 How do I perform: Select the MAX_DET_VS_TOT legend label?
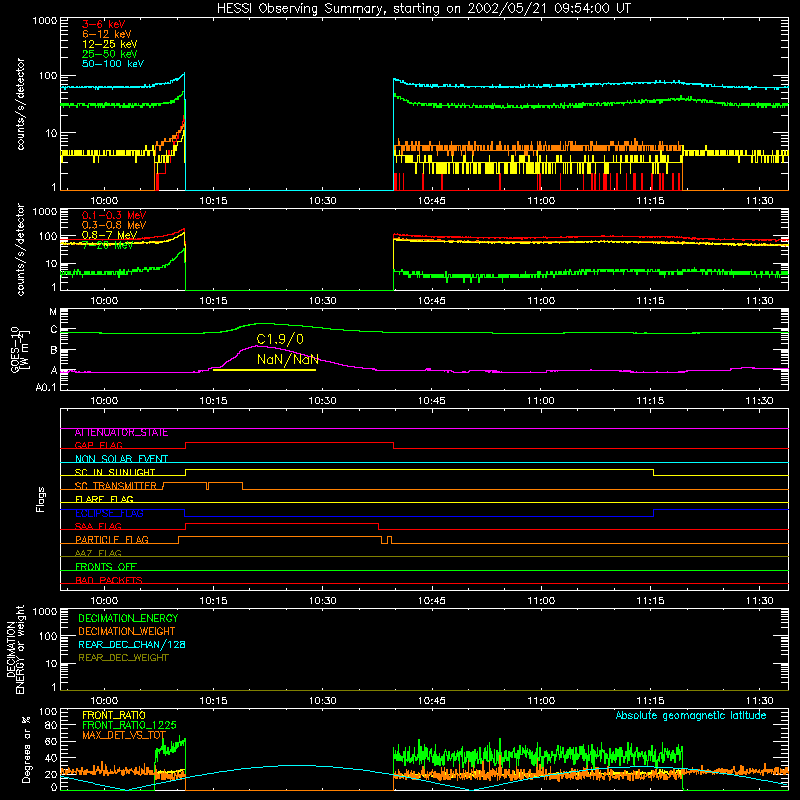pos(124,735)
